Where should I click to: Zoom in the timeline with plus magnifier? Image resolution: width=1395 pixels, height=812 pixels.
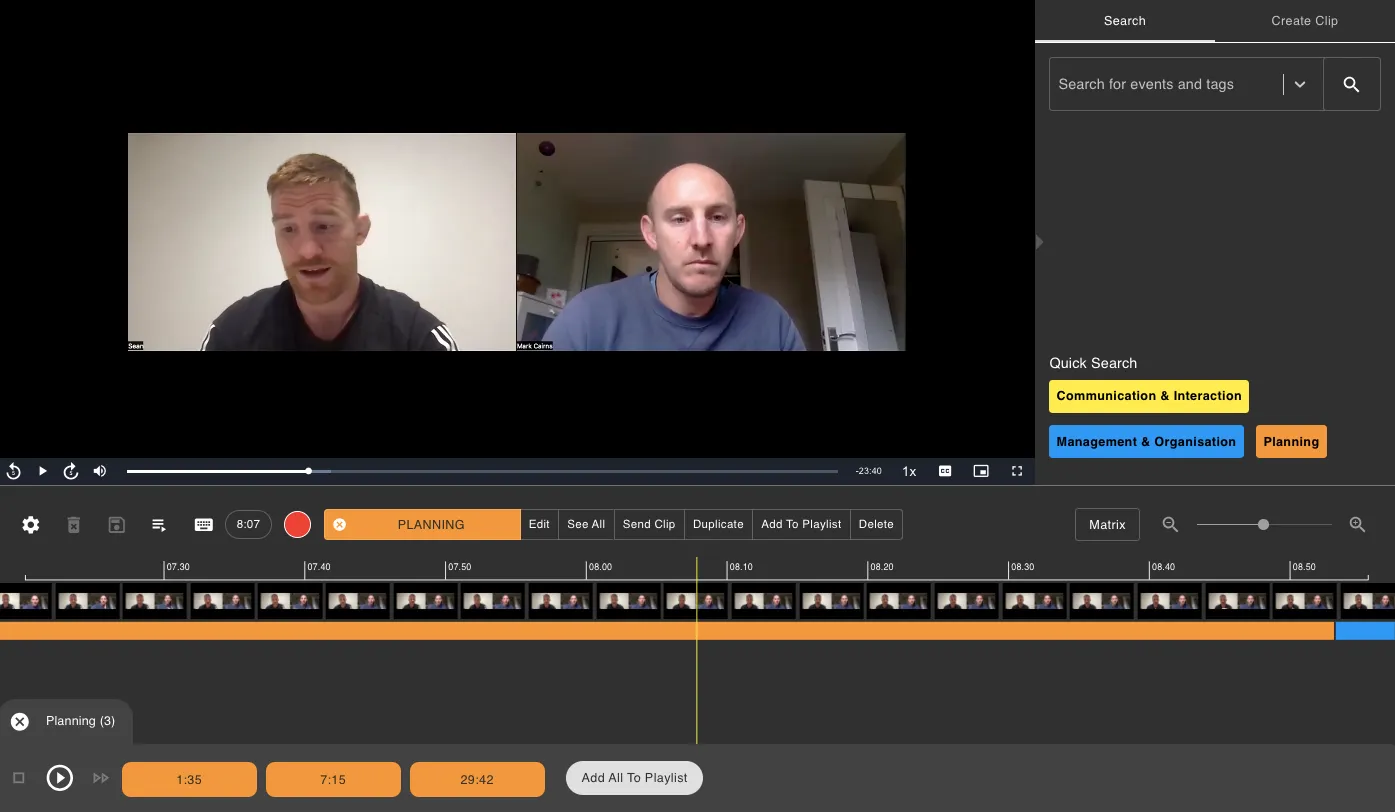1357,525
